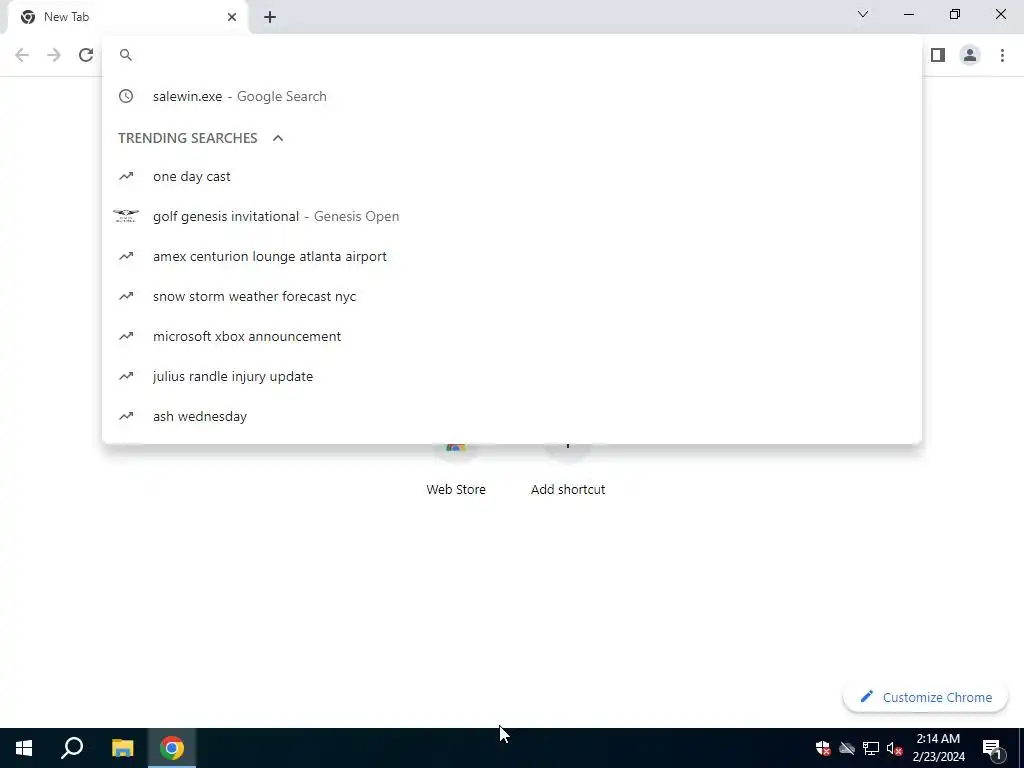Image resolution: width=1024 pixels, height=768 pixels.
Task: Open Chrome's three-dot menu
Action: tap(1002, 55)
